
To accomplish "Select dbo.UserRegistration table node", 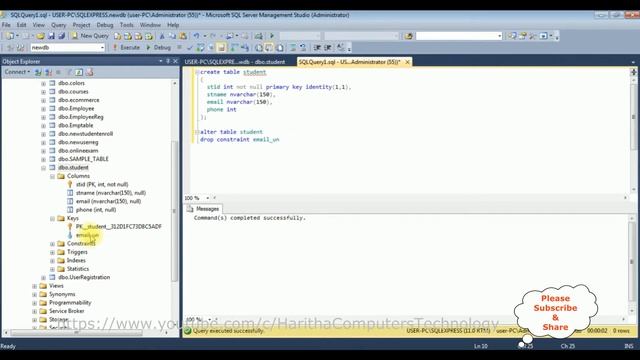I will coord(84,278).
